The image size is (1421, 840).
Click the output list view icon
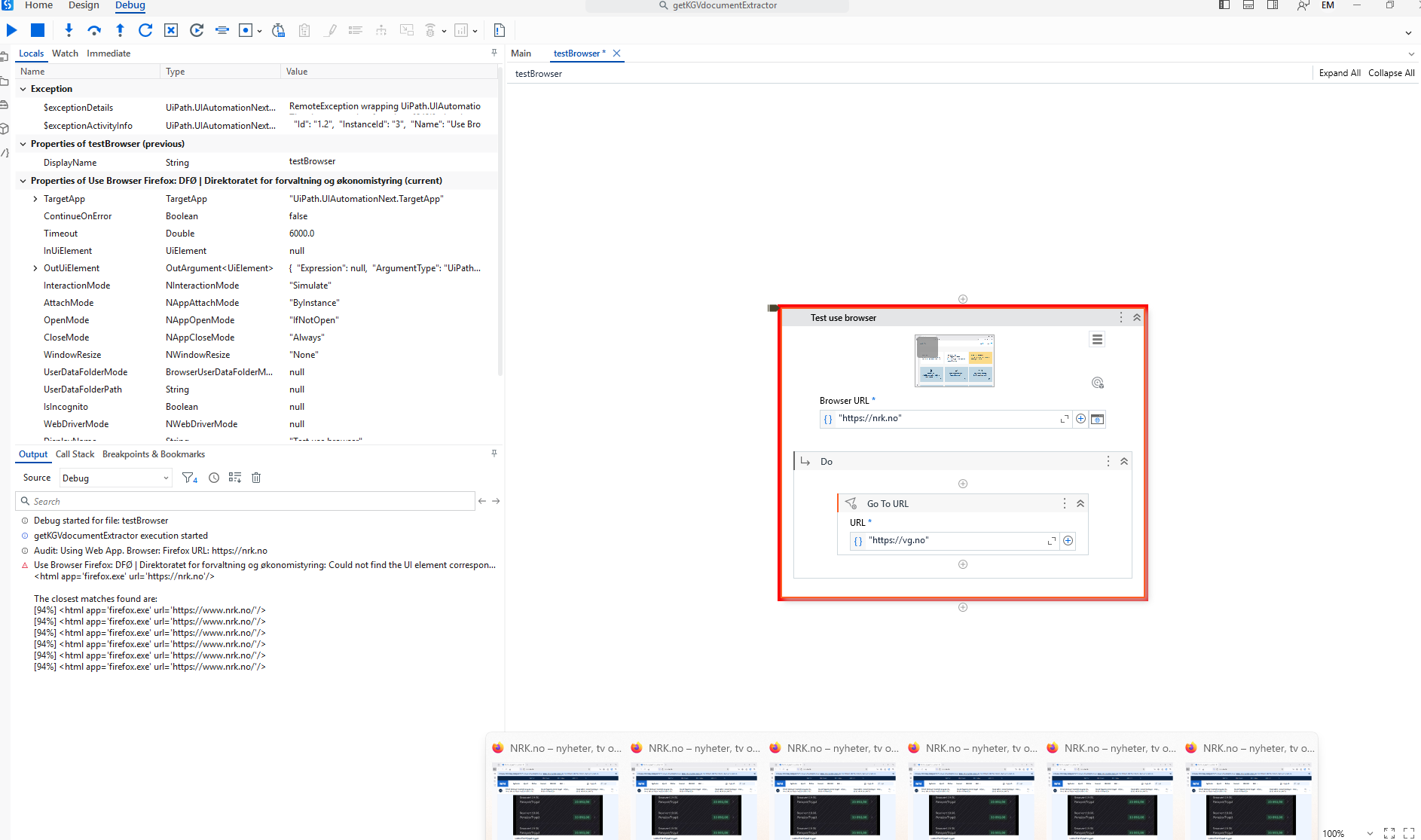pos(235,478)
